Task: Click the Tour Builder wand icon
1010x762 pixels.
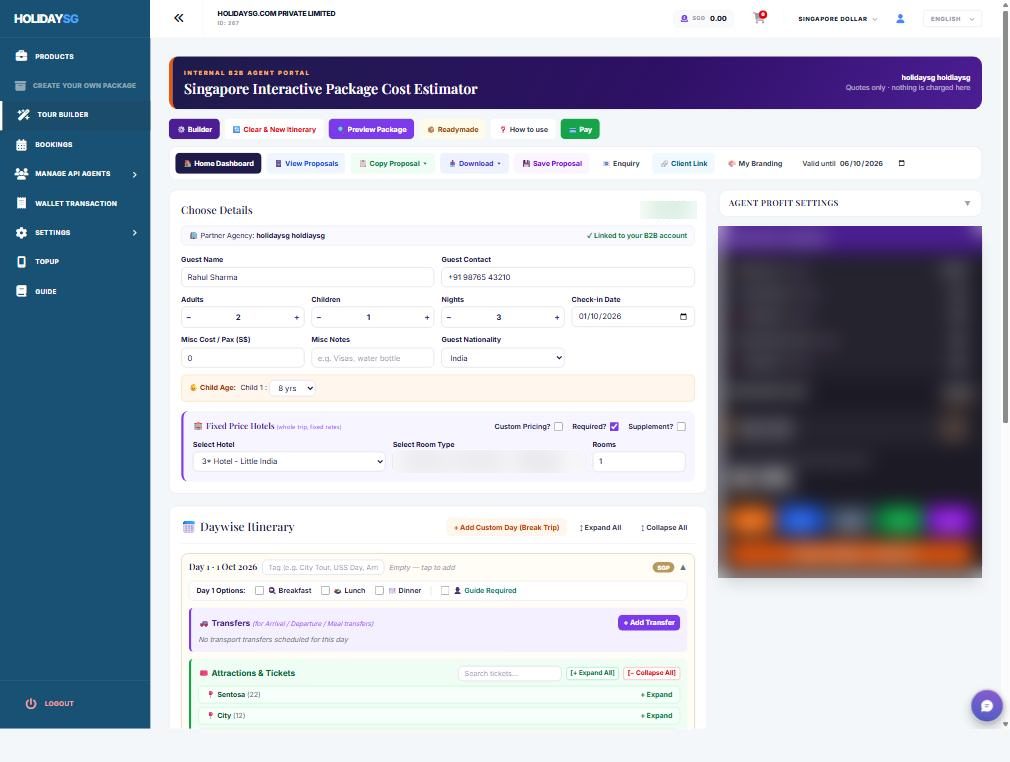Action: 23,115
